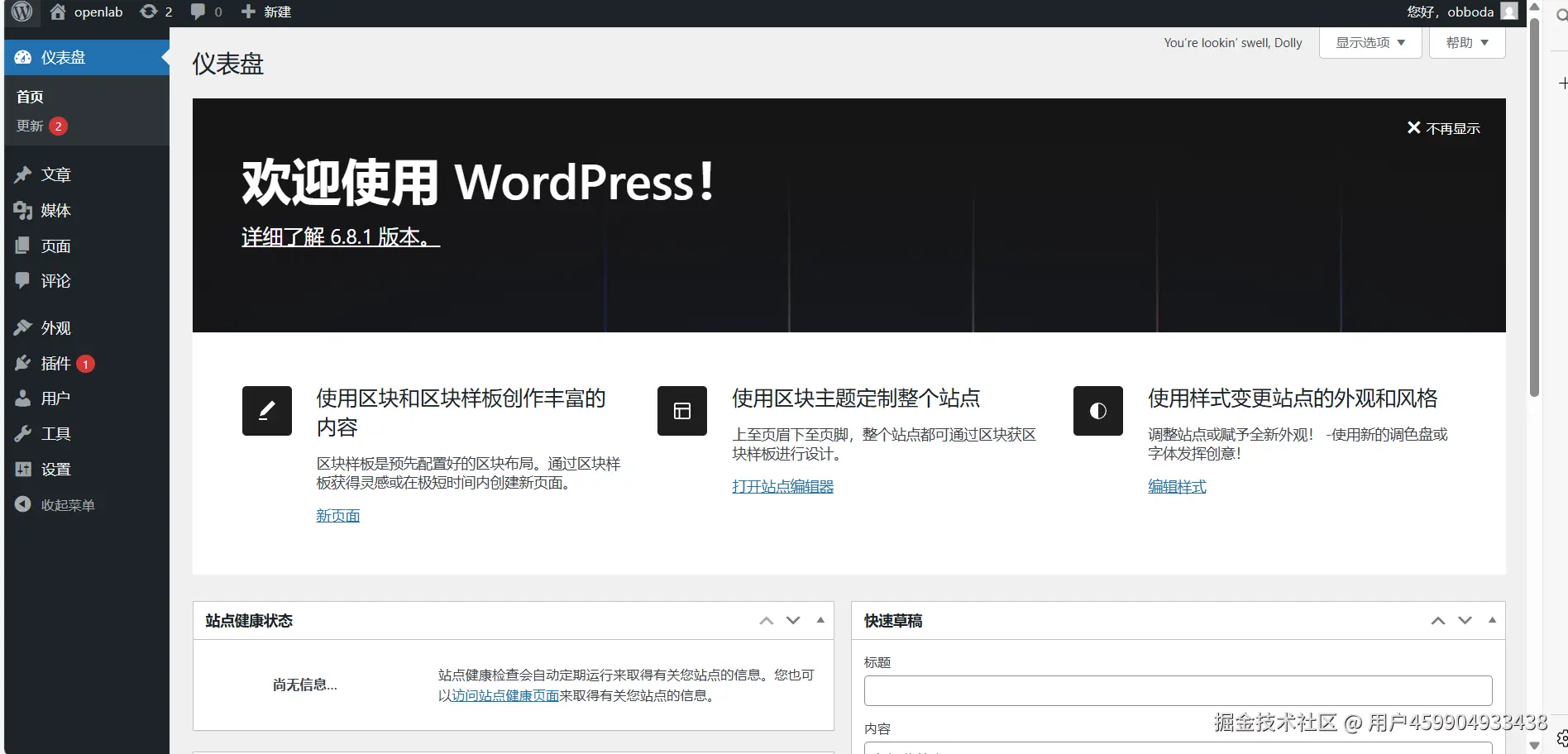
Task: Visit the openlab site home icon
Action: 58,12
